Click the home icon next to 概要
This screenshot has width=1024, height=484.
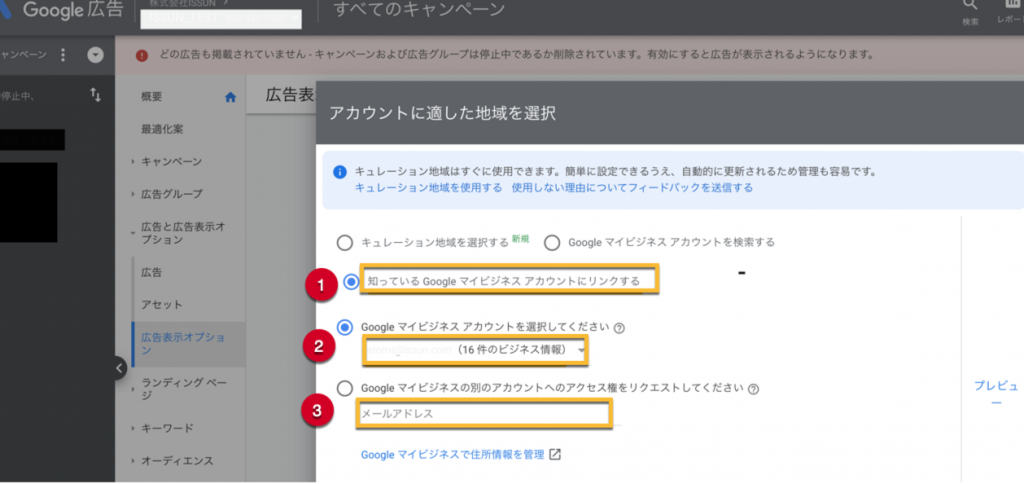point(230,97)
